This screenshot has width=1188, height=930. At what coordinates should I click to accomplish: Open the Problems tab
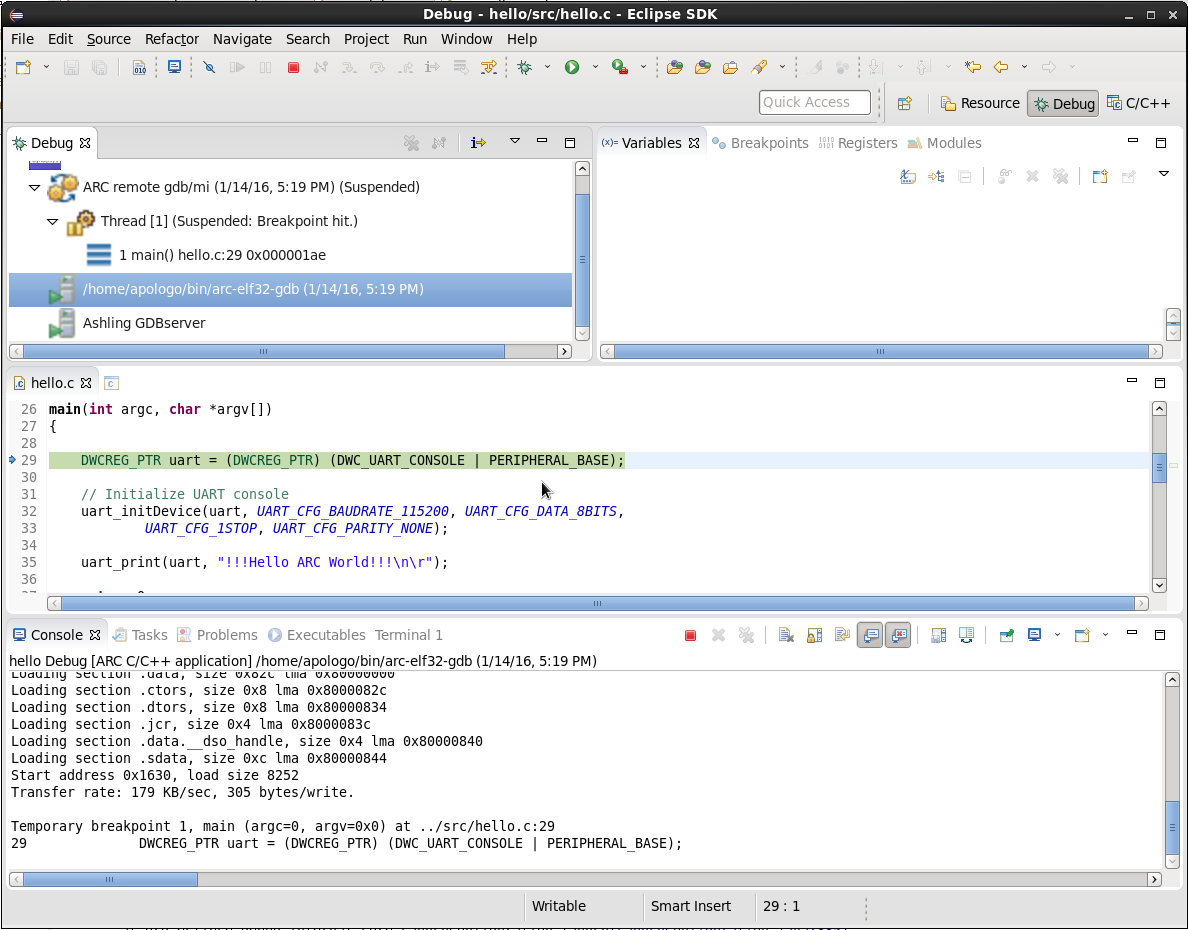(x=217, y=635)
